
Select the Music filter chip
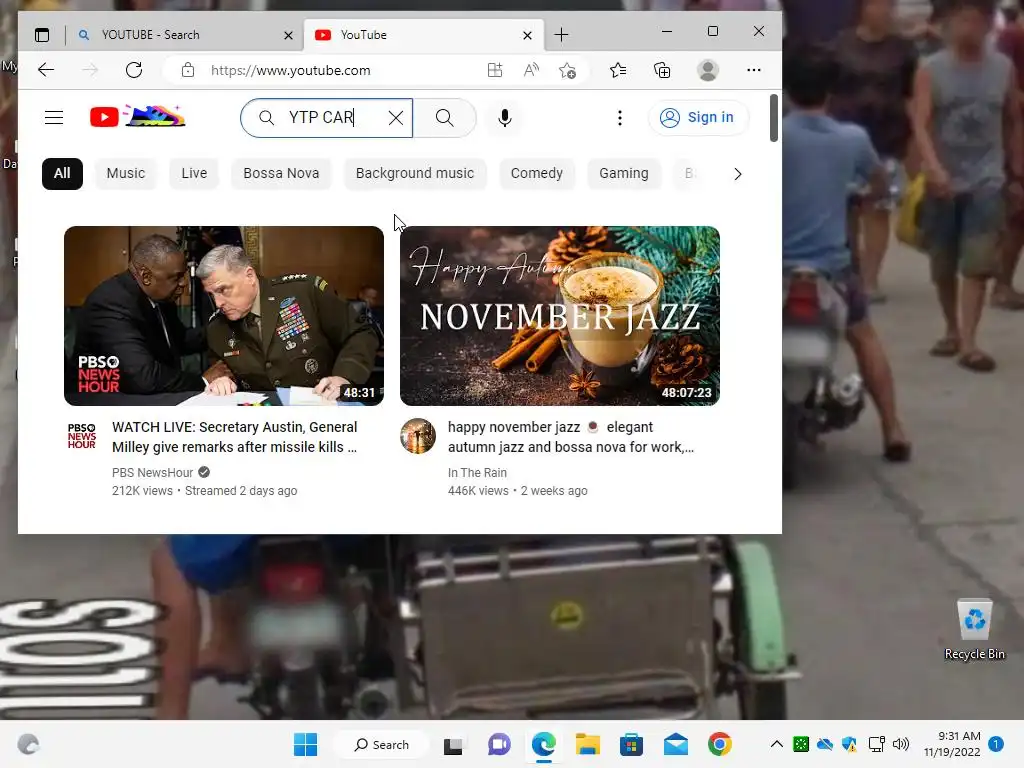[x=126, y=174]
